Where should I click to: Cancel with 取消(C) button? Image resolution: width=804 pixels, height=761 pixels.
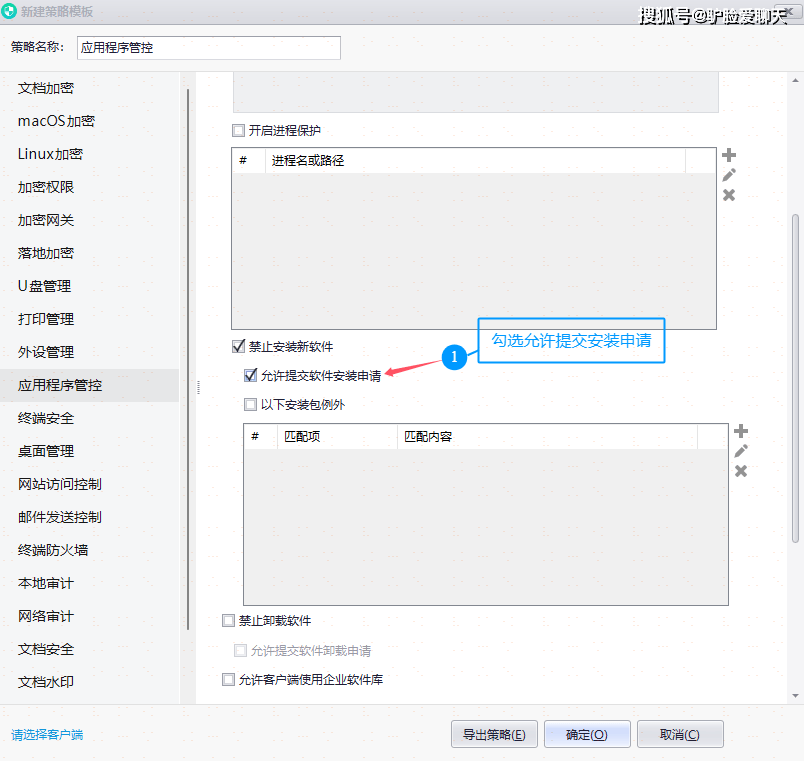coord(680,734)
